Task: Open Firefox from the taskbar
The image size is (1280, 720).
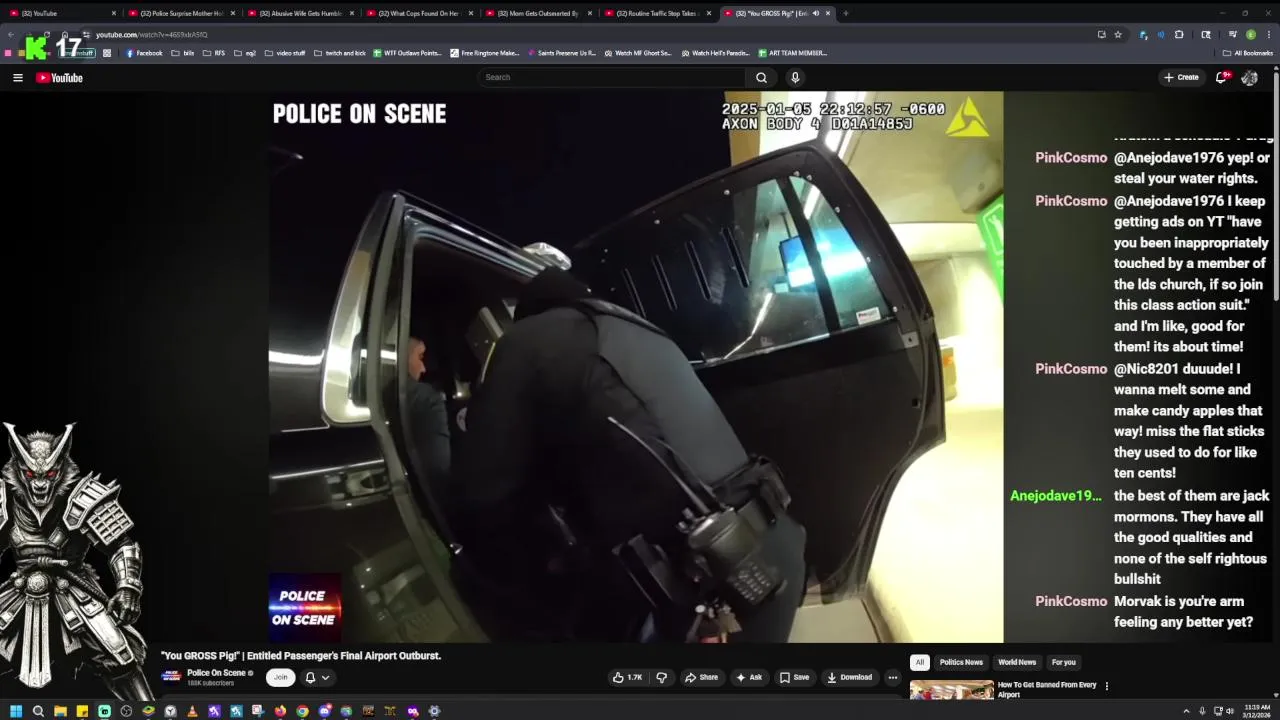Action: [x=280, y=711]
